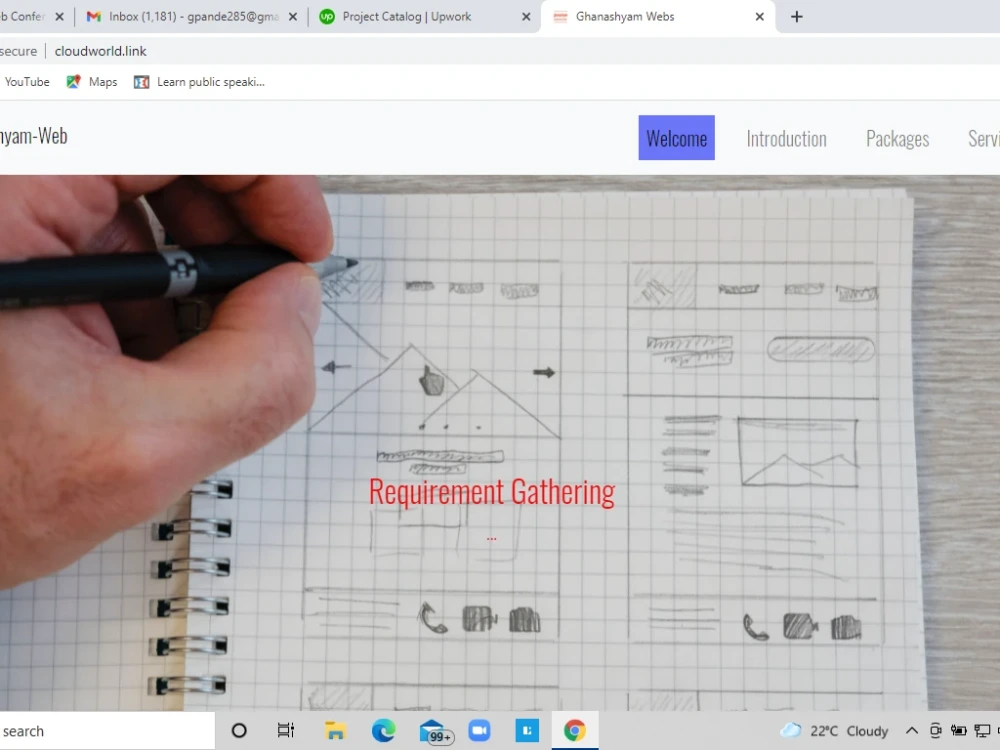Screen dimensions: 1000x750
Task: Click the cloudworld.link address bar
Action: point(101,51)
